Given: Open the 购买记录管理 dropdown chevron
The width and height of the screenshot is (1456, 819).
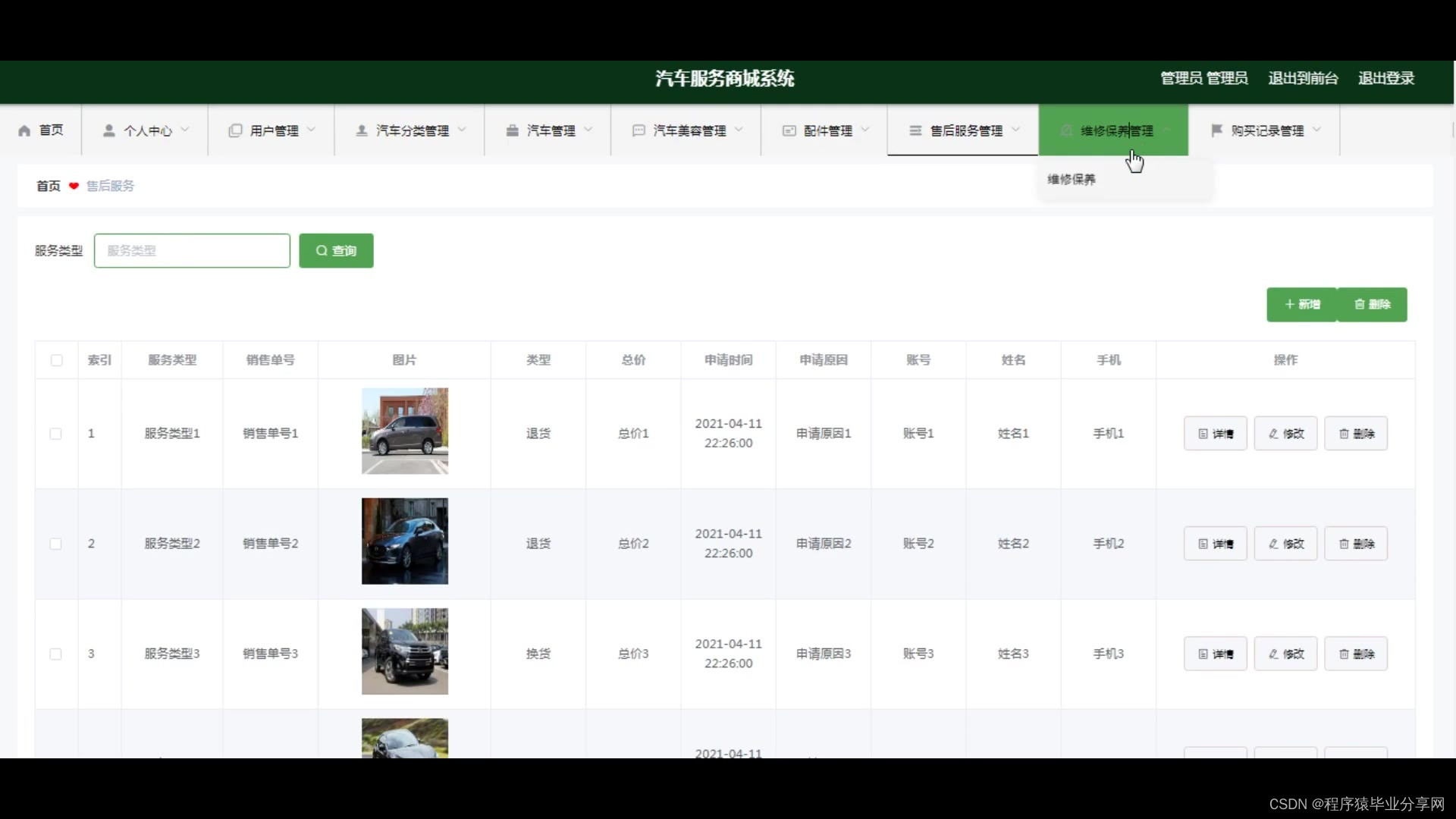Looking at the screenshot, I should 1318,130.
